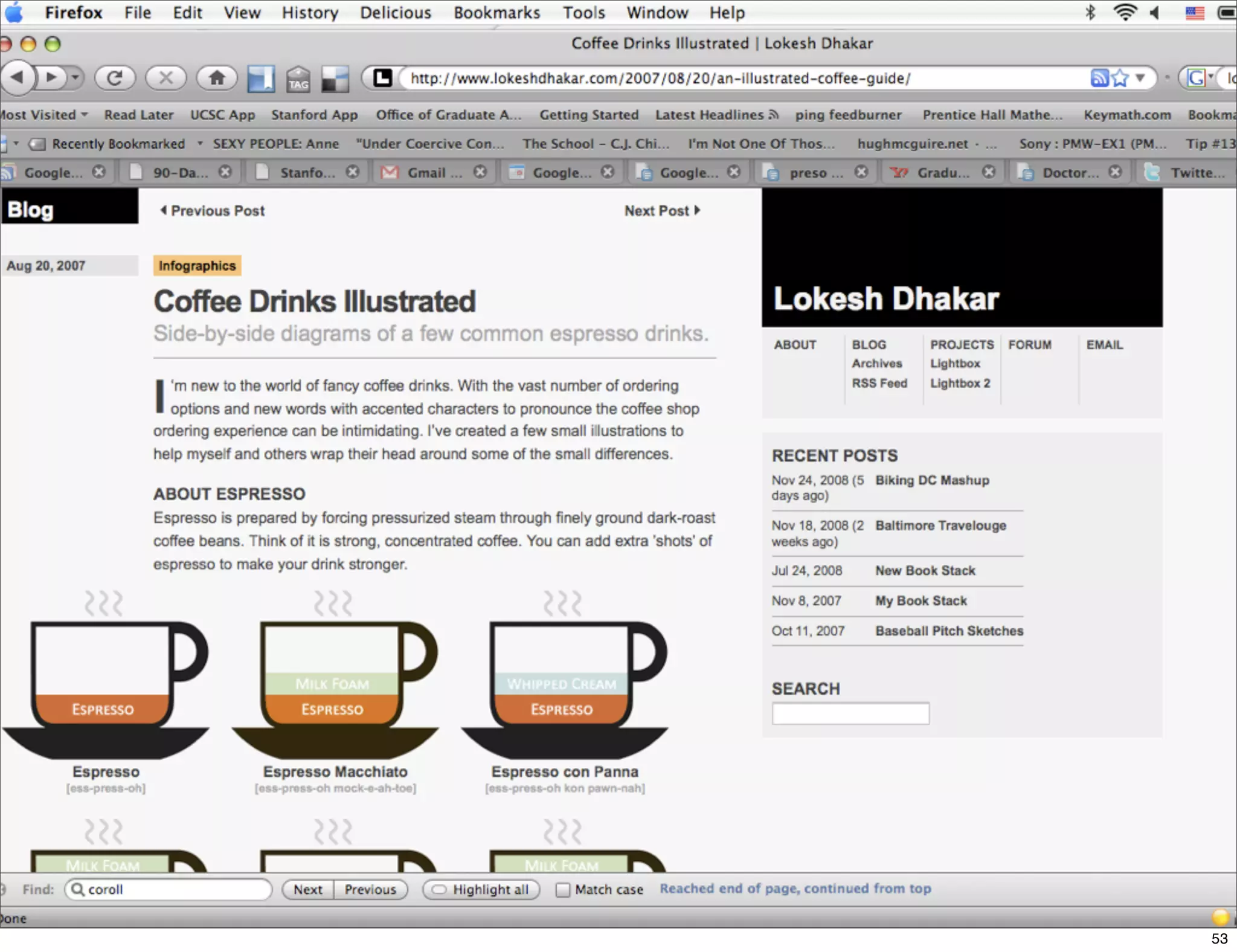Viewport: 1237px width, 952px height.
Task: Click the blog Search input field
Action: click(850, 713)
